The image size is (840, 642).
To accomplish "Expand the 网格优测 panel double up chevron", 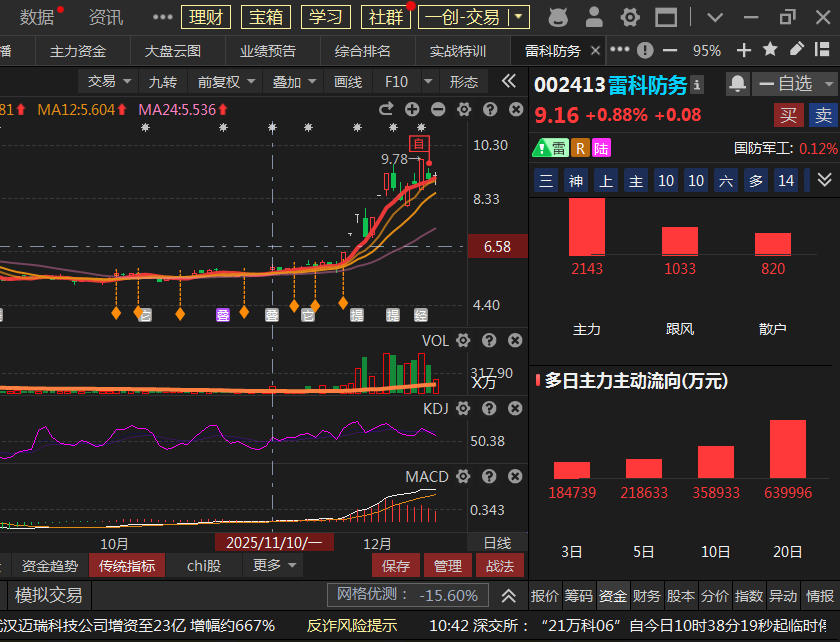I will tap(508, 595).
